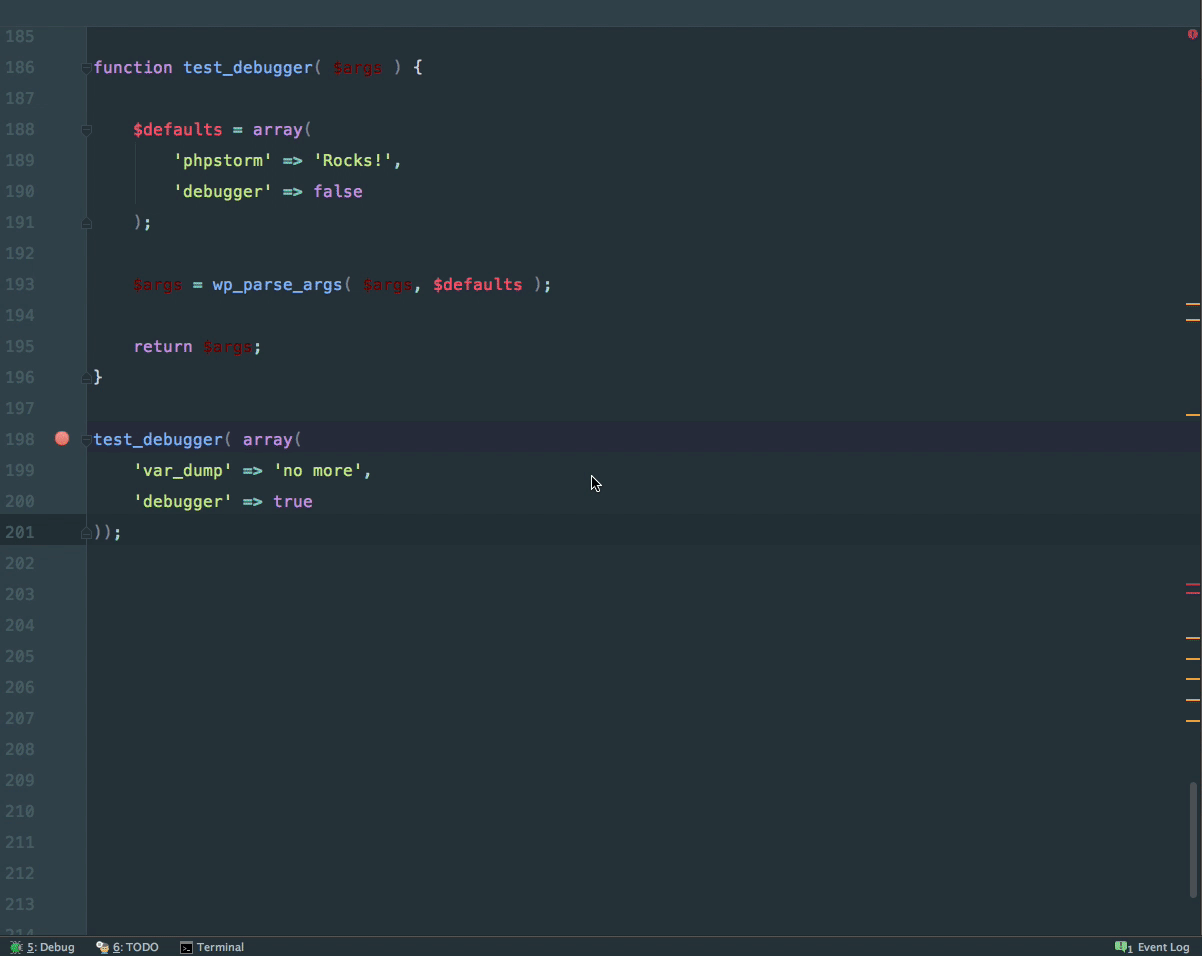Click the 'debugger' key on line 190
This screenshot has height=956, width=1202.
[223, 191]
